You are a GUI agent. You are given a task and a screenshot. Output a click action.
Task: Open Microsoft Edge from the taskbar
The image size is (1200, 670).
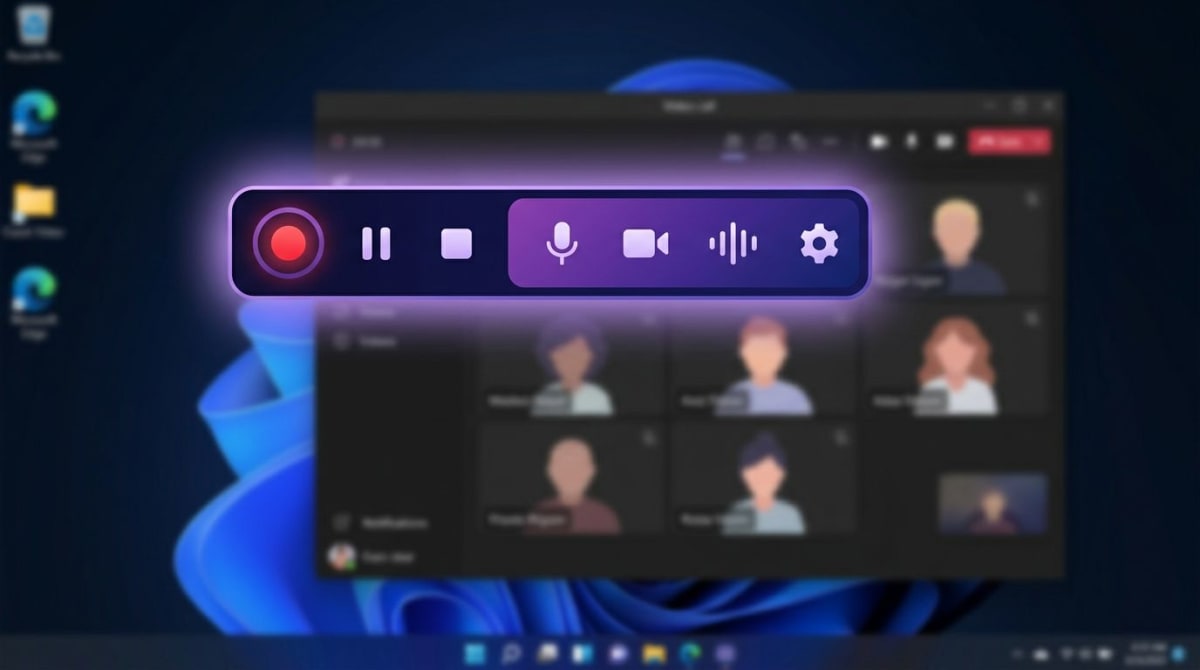click(x=689, y=653)
